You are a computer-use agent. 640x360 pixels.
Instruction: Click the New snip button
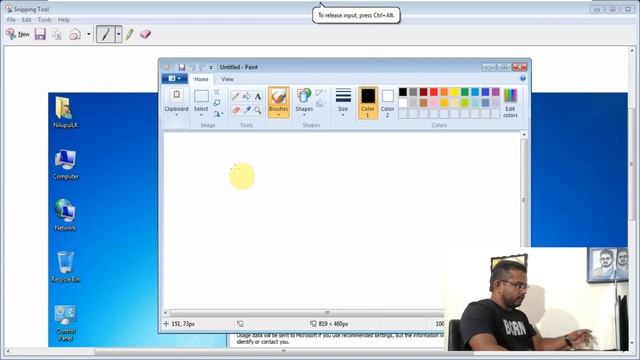pyautogui.click(x=18, y=34)
